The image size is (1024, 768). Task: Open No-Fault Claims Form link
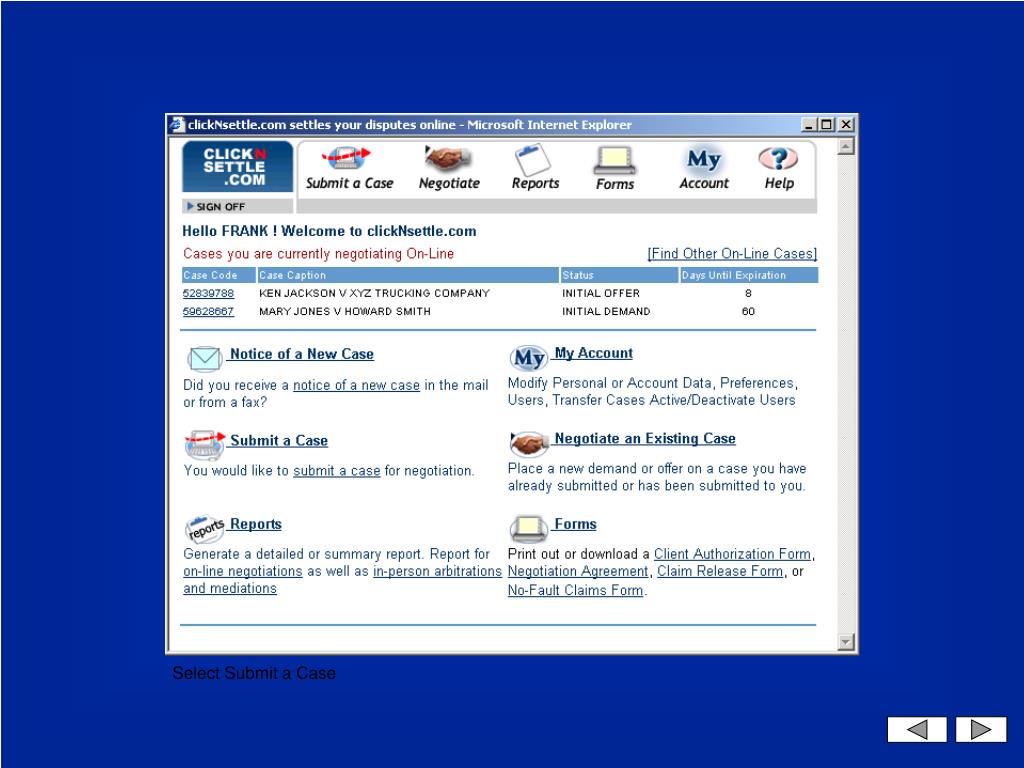[x=575, y=590]
